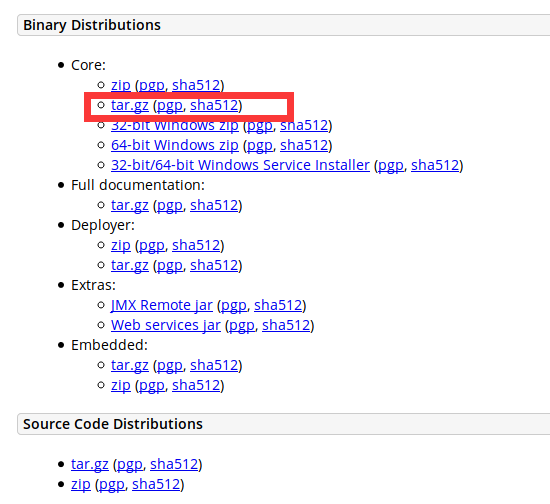Download the source code zip
The height and width of the screenshot is (504, 550).
click(81, 484)
